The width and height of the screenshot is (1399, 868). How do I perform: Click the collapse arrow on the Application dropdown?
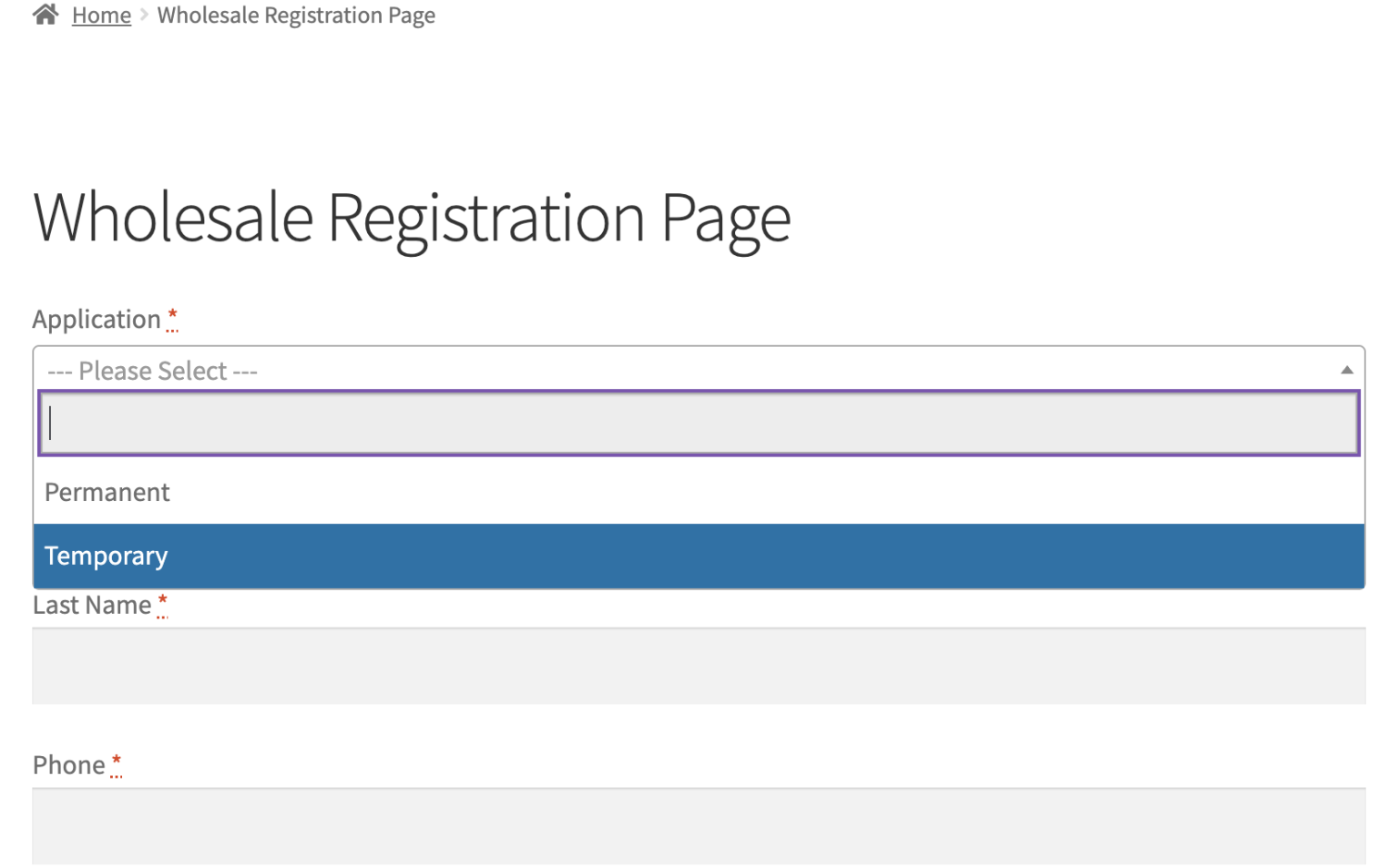coord(1348,369)
